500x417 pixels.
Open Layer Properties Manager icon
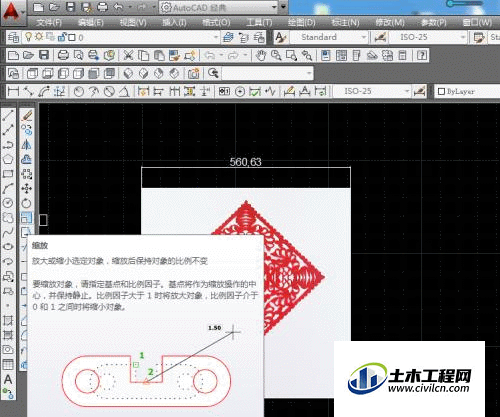pos(13,37)
